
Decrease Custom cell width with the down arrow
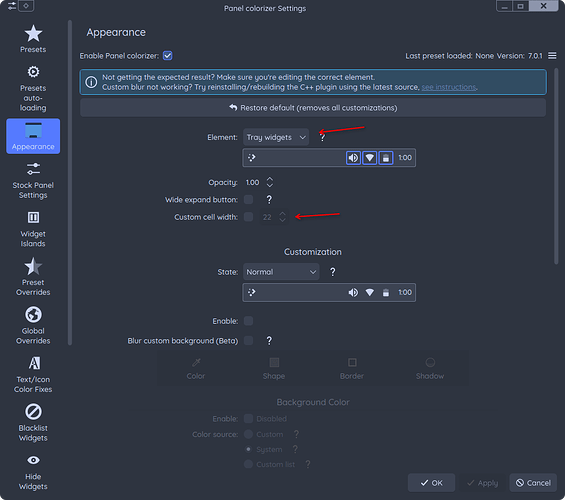(282, 220)
